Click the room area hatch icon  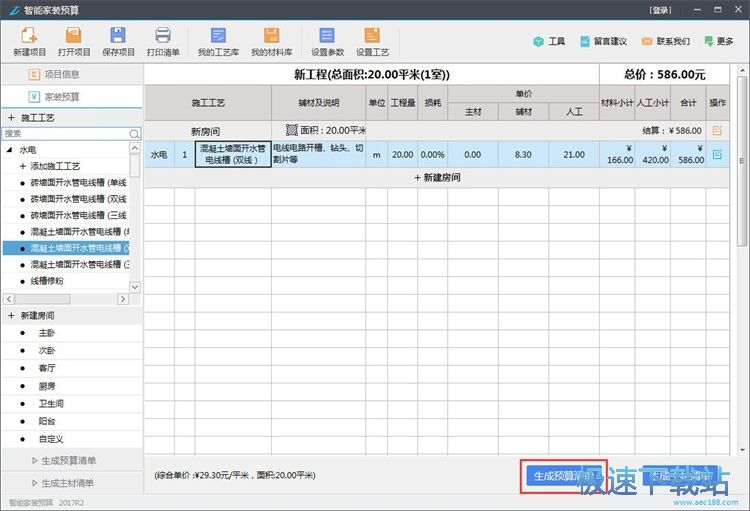[291, 130]
